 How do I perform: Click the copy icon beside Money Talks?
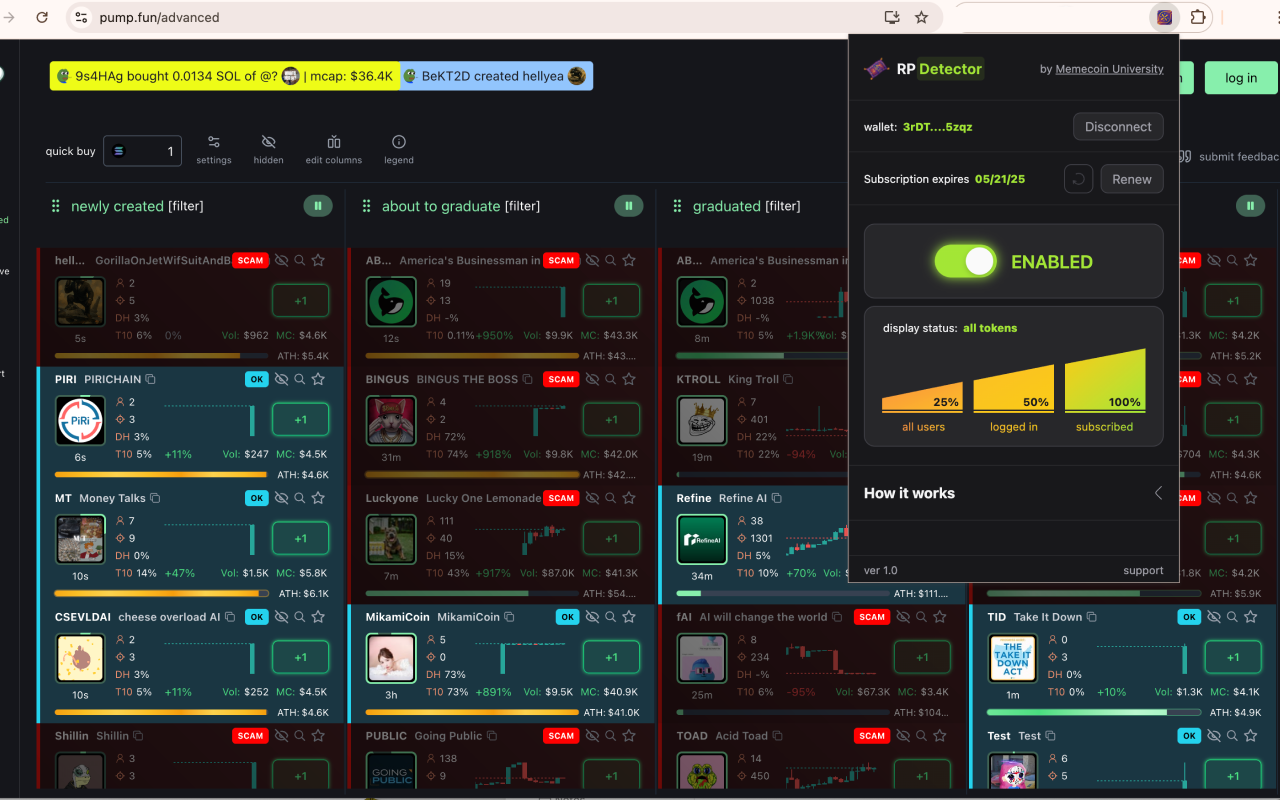coord(155,498)
